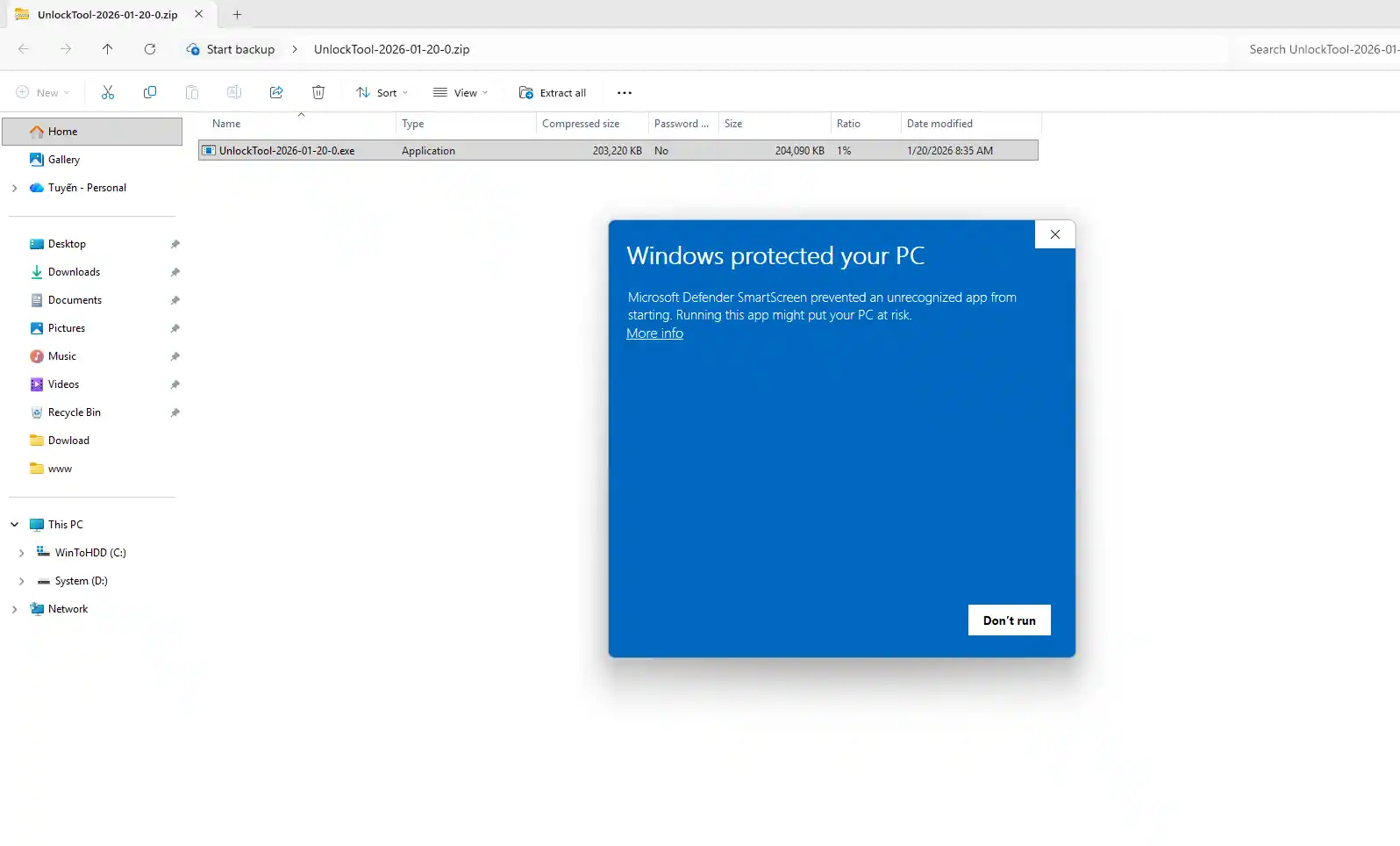Refresh the current folder view

coord(150,49)
